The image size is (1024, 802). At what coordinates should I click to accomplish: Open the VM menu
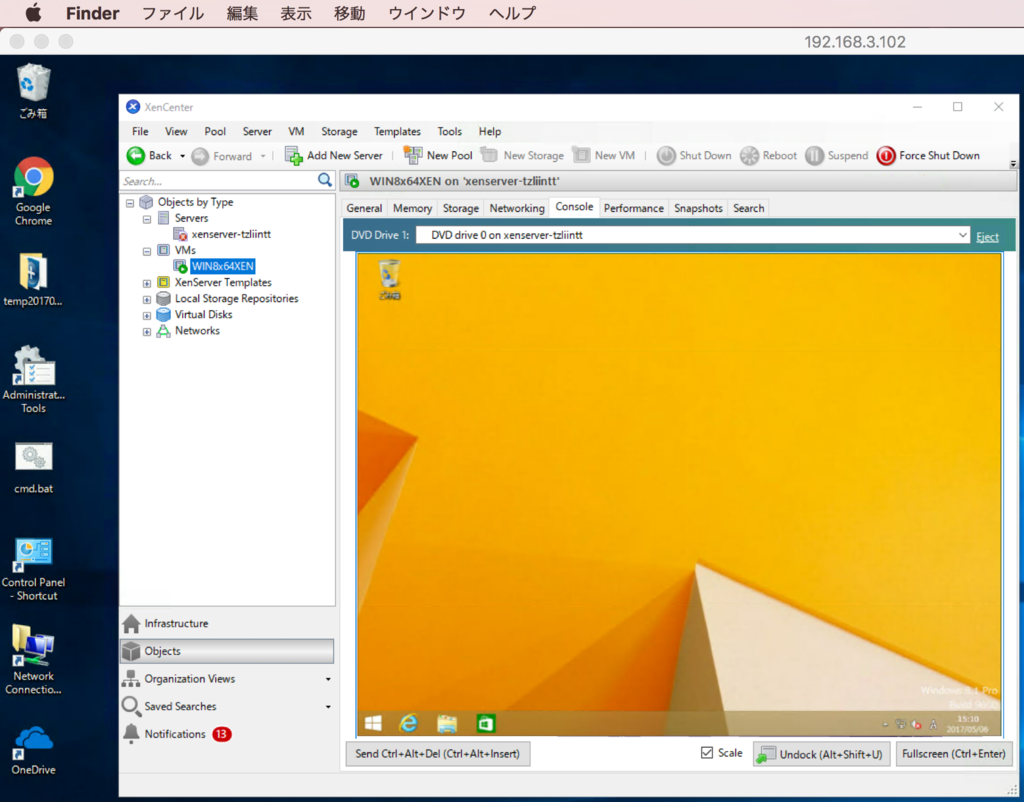click(x=296, y=131)
